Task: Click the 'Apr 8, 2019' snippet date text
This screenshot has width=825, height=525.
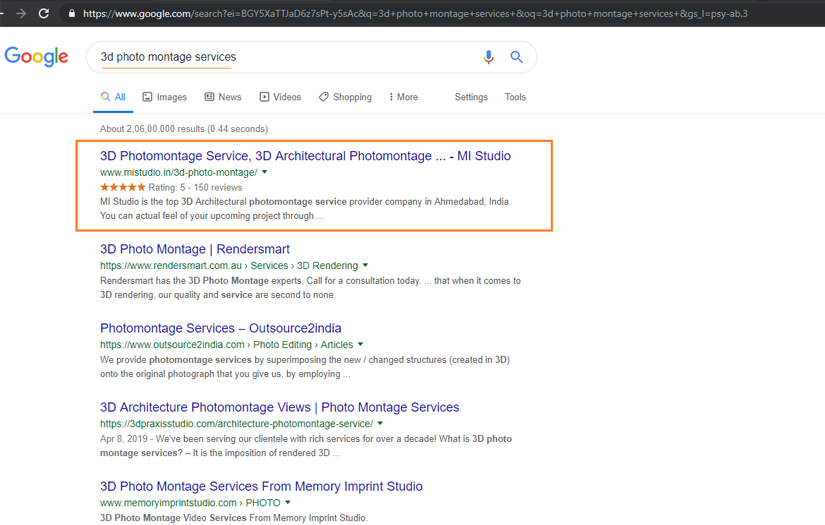Action: 124,439
